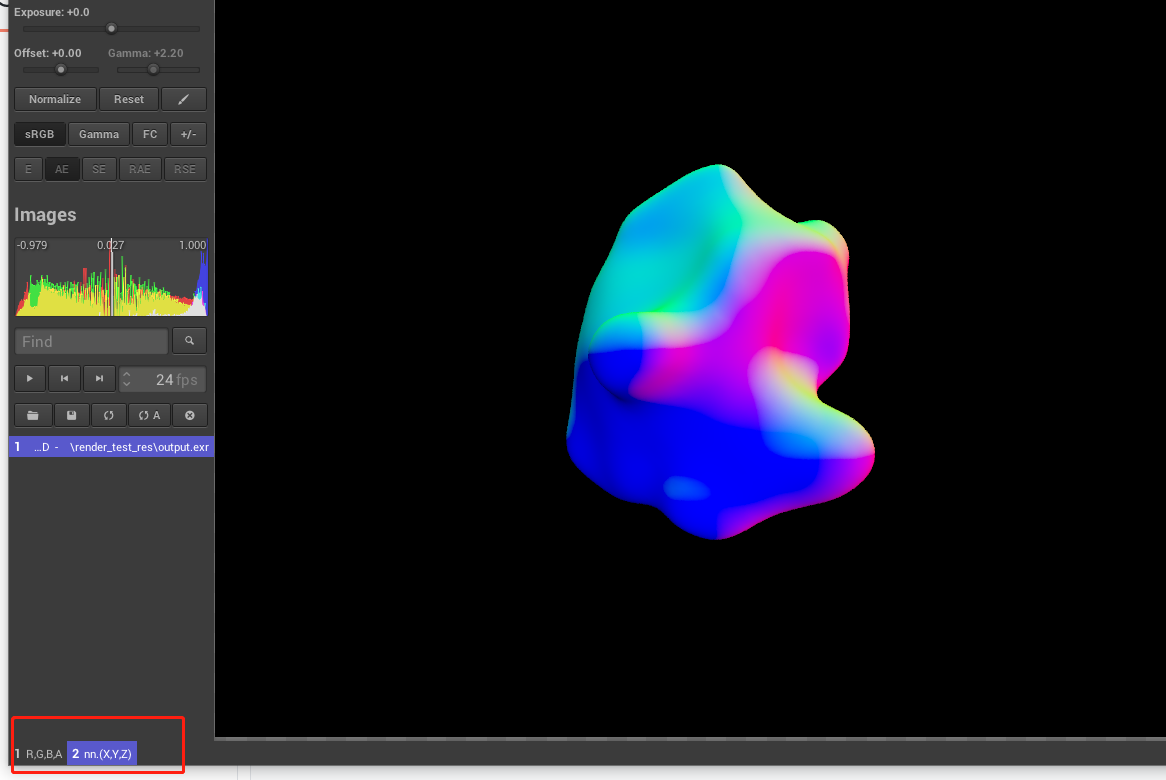Click the Offset slider handle

(x=61, y=70)
